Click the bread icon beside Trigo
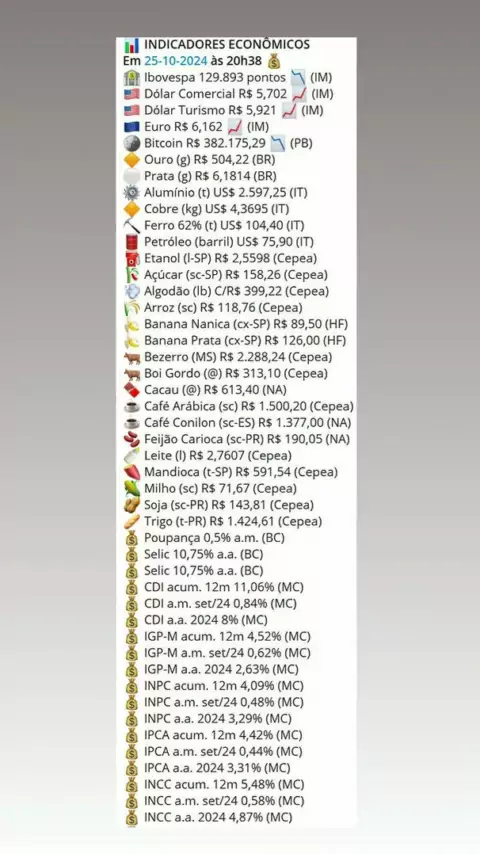Image resolution: width=480 pixels, height=854 pixels. pyautogui.click(x=131, y=521)
